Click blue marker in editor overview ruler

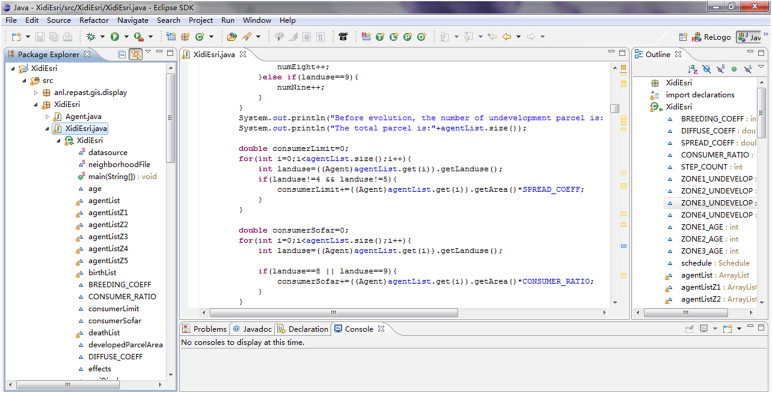tap(623, 246)
